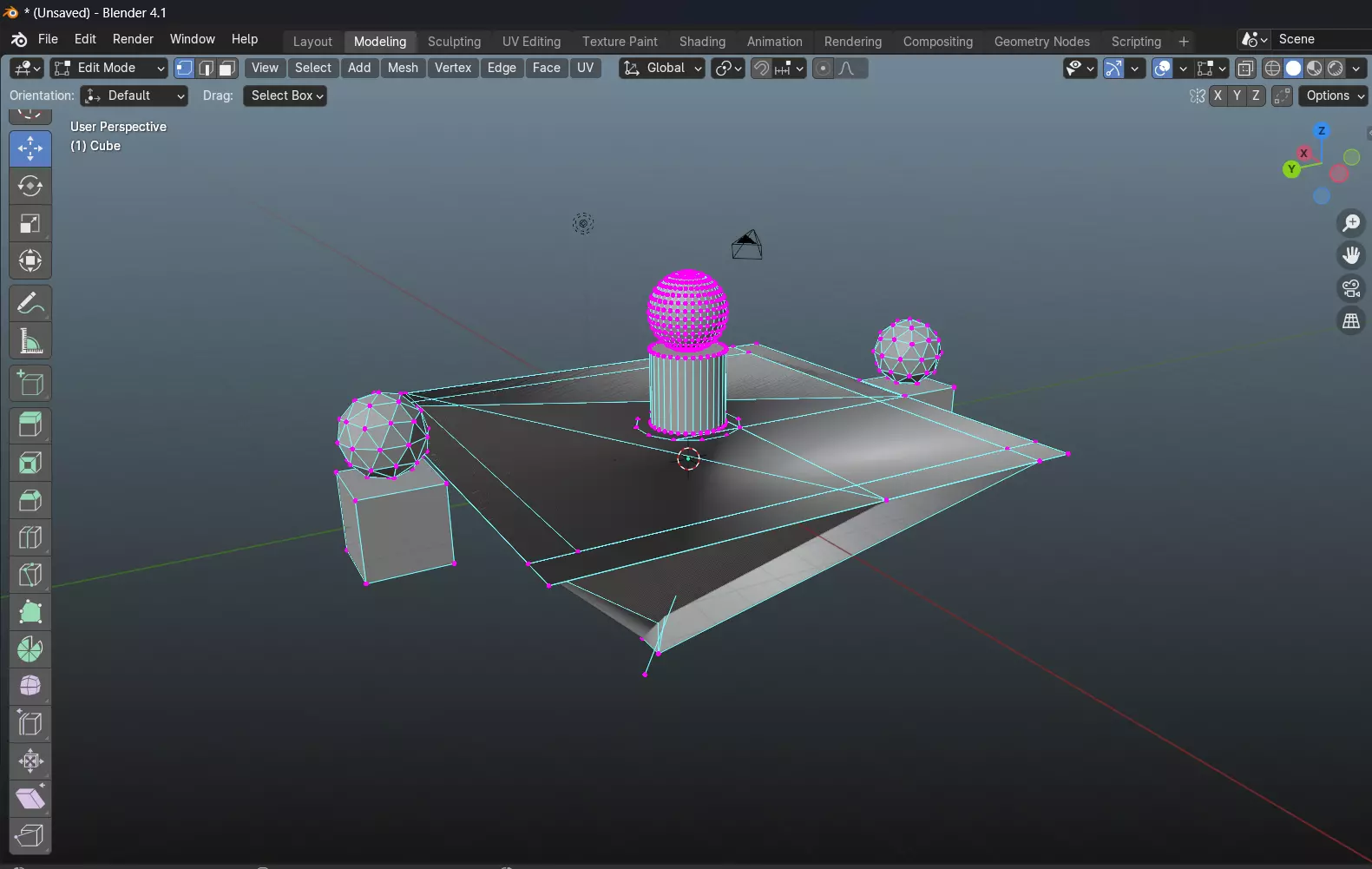Open the Edit Mode dropdown

pyautogui.click(x=108, y=68)
